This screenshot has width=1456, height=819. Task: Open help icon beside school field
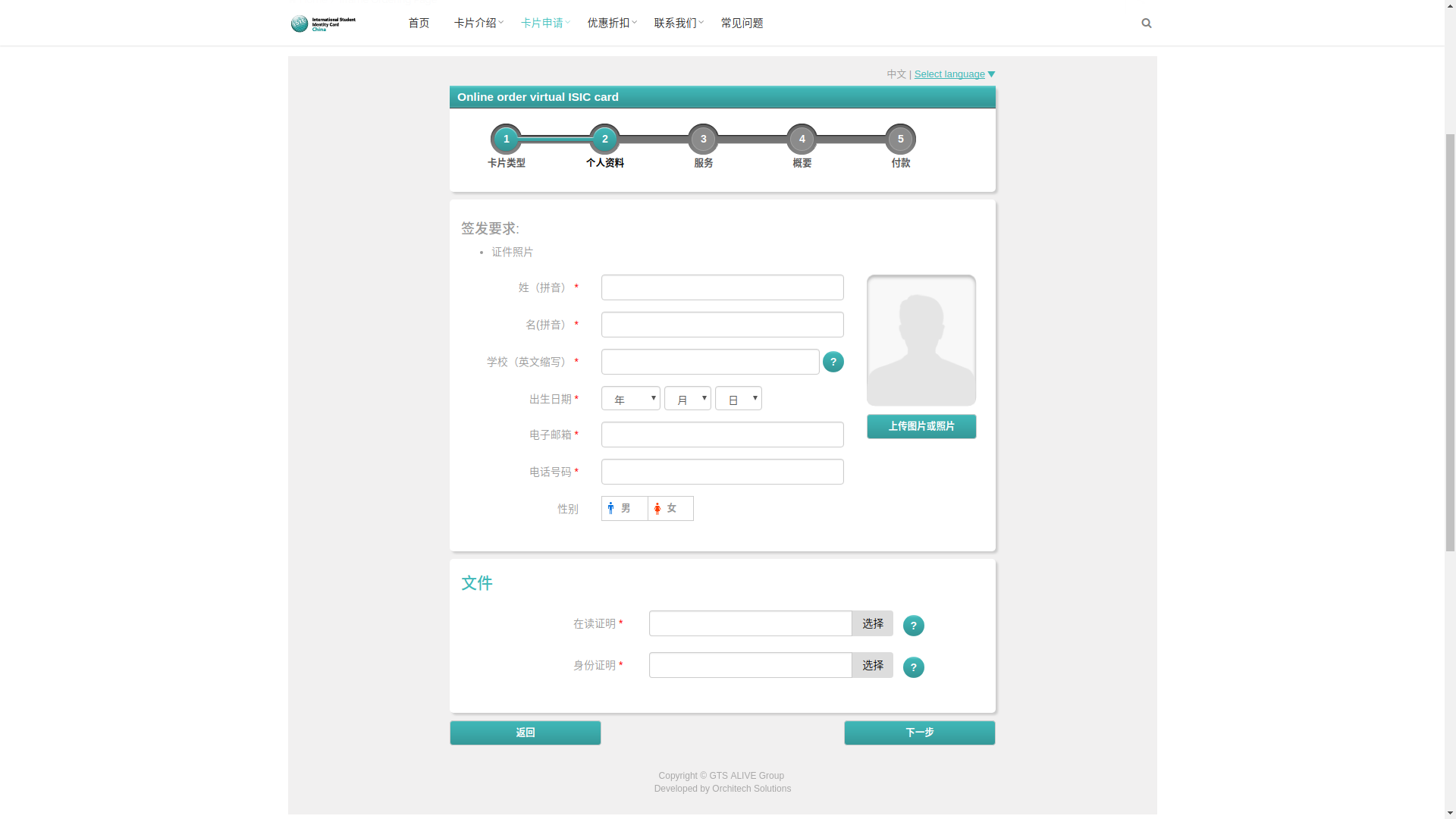(833, 362)
